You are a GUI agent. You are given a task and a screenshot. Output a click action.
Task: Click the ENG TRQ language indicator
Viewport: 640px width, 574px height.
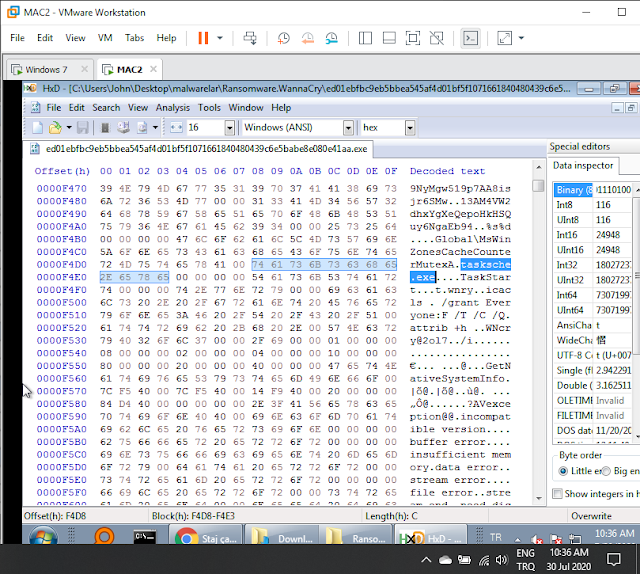click(x=525, y=560)
